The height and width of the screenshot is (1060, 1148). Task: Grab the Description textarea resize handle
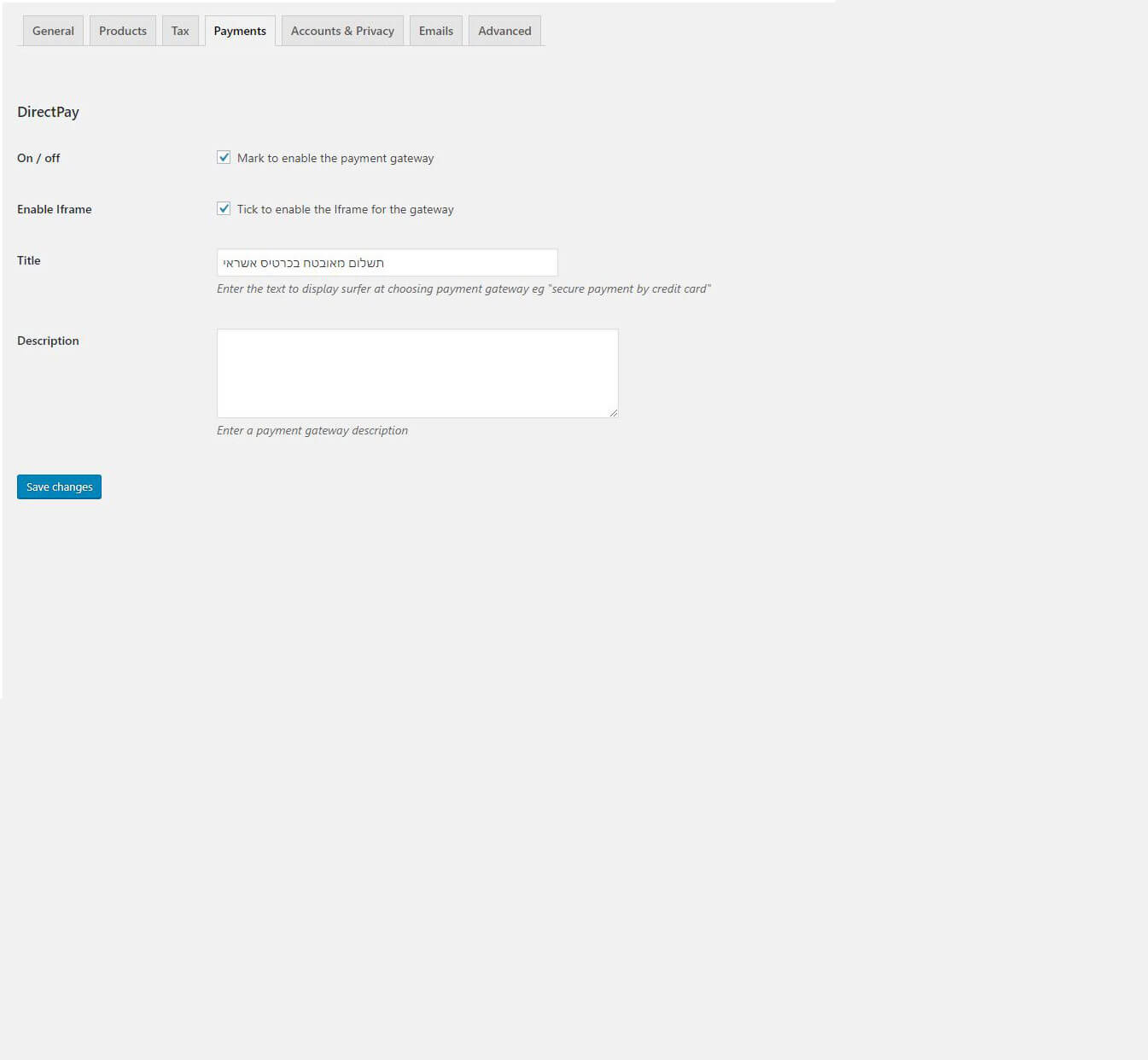pyautogui.click(x=613, y=412)
